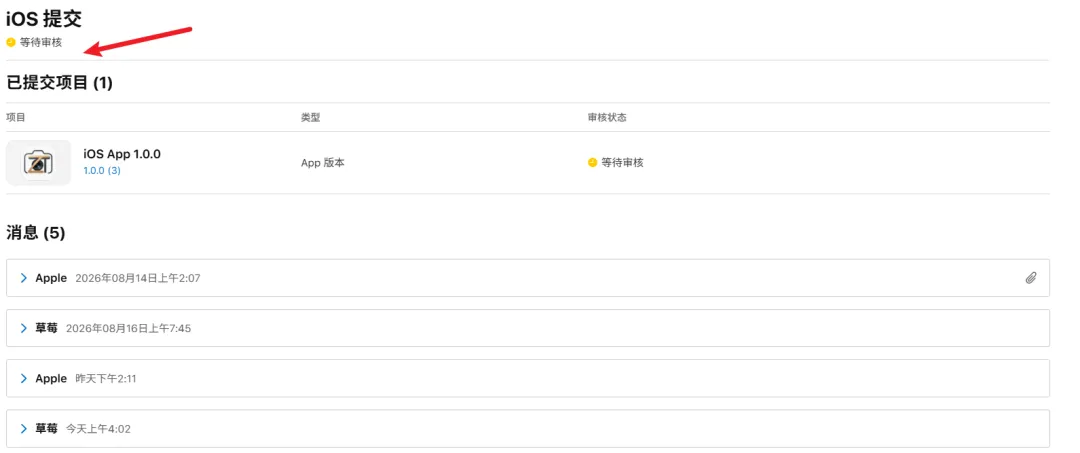The width and height of the screenshot is (1080, 453).
Task: Click the yellow status dot in 审核状态 column
Action: [x=592, y=162]
